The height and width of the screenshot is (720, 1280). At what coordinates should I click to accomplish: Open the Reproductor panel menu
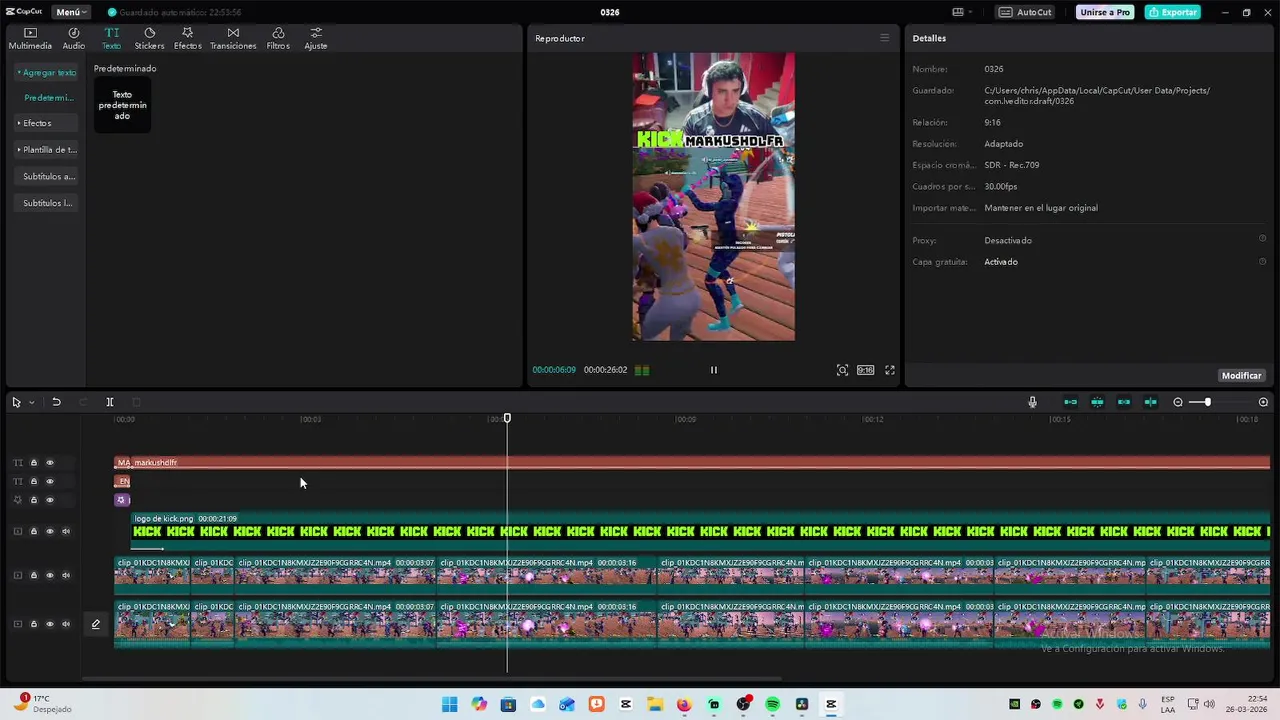(x=884, y=38)
